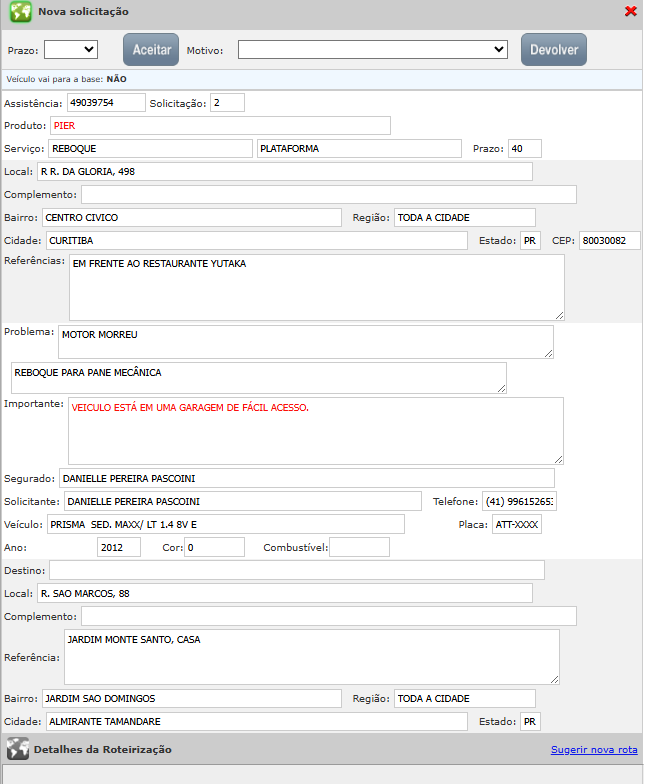Click the Aceitar button
This screenshot has width=659, height=784.
coord(151,50)
